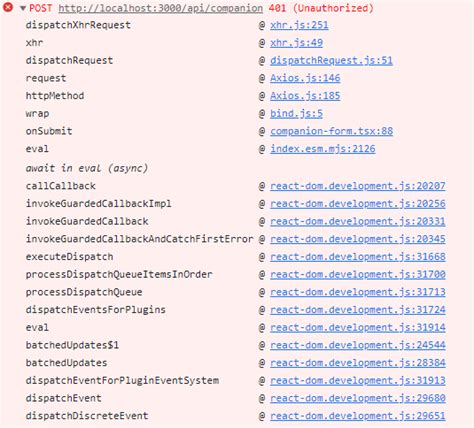Open react-dom.development.js:29680 dispatchEvent link
This screenshot has width=474, height=428.
[x=358, y=398]
